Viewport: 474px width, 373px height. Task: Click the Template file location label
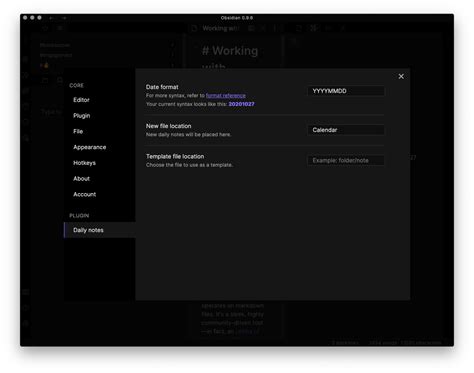[x=175, y=156]
